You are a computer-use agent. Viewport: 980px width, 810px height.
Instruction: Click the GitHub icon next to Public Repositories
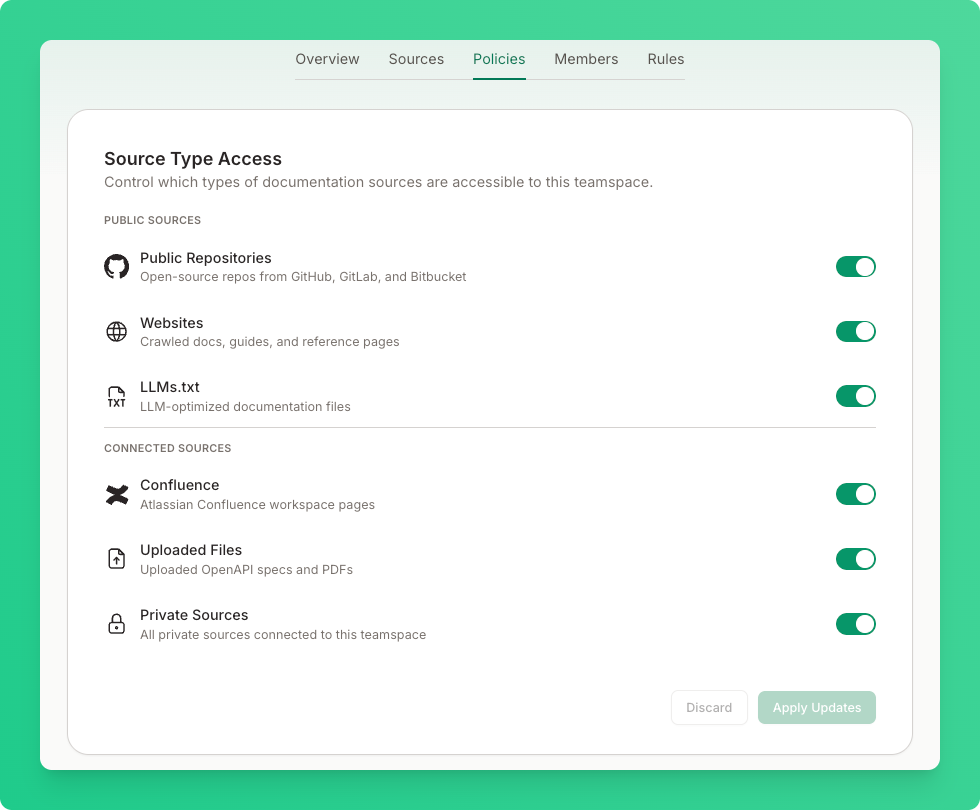(117, 266)
